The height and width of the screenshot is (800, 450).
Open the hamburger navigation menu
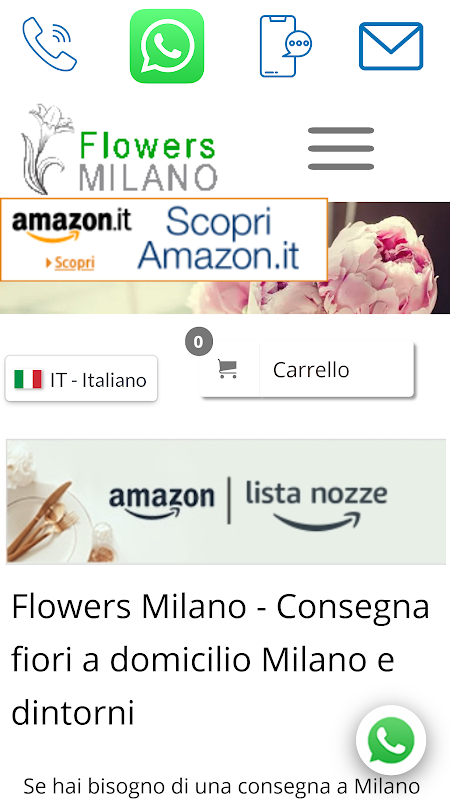pos(341,148)
